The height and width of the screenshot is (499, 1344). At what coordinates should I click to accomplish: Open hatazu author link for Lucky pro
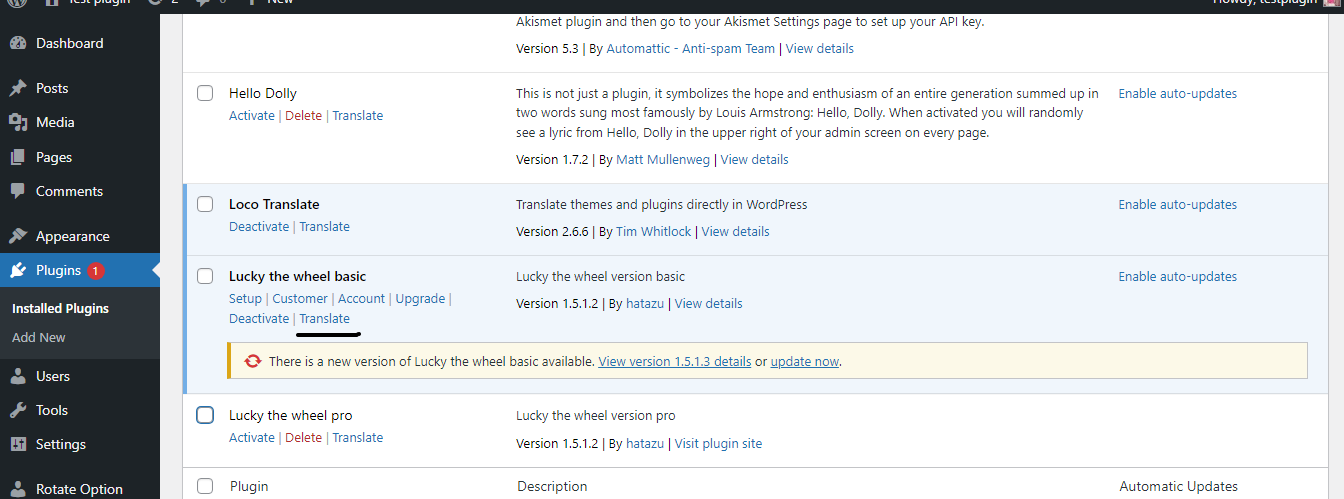pos(645,443)
